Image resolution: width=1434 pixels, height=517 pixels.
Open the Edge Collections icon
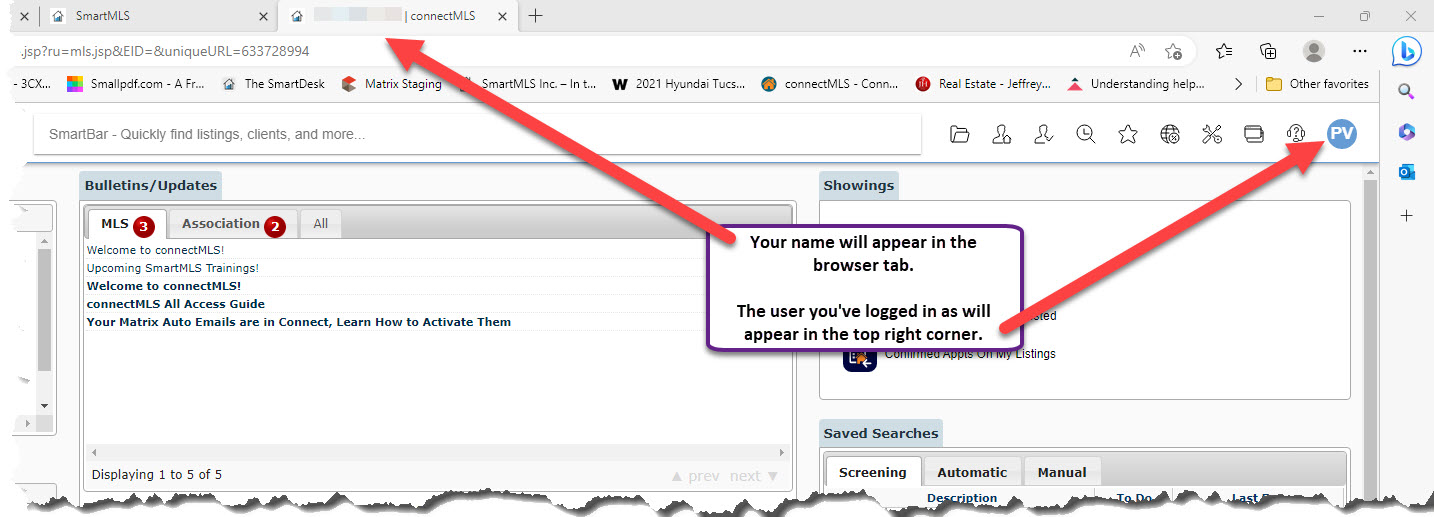[1268, 51]
